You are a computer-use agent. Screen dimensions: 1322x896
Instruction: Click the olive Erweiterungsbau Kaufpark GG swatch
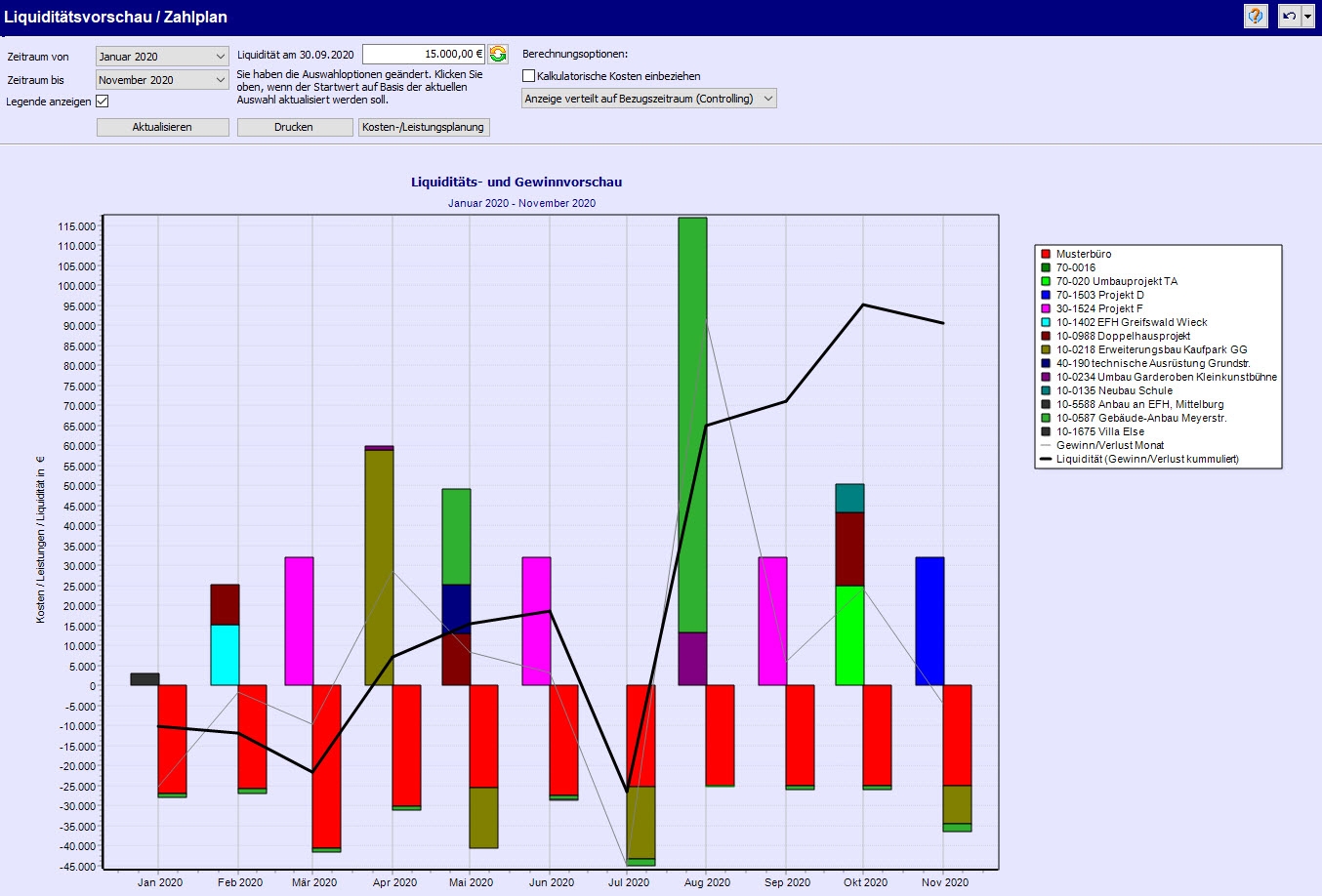[x=1046, y=349]
